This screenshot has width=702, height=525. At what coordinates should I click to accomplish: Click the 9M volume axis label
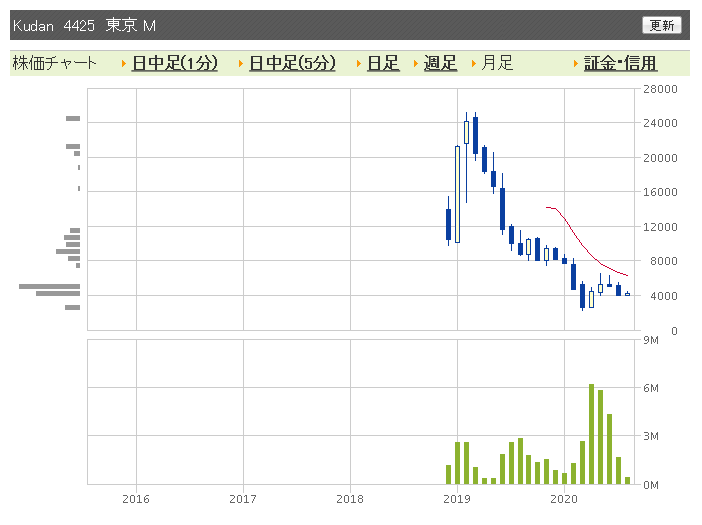tap(651, 340)
